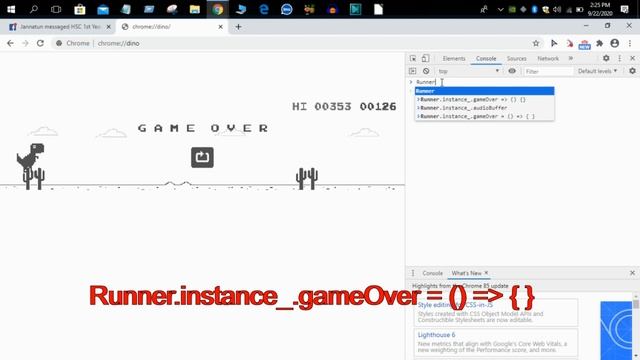Close the DevTools panel
Image resolution: width=640 pixels, height=360 pixels.
click(632, 58)
